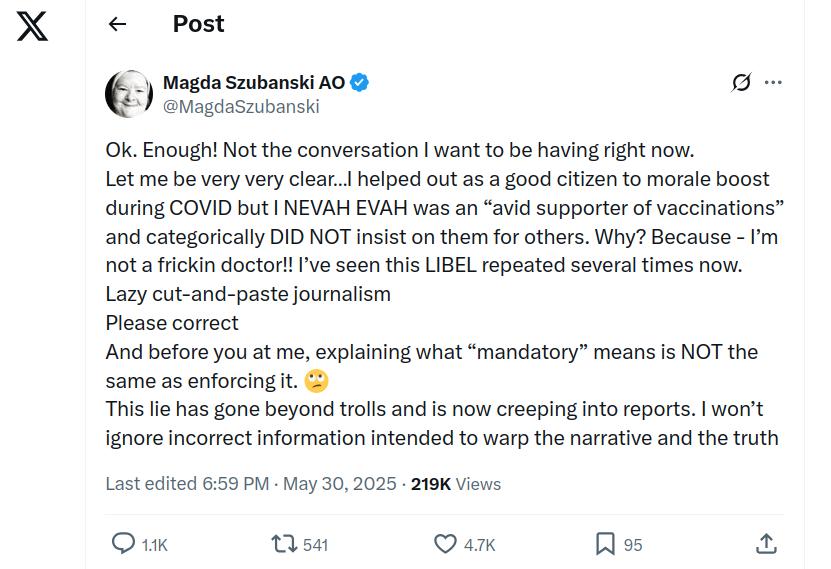Click the X logo to go home
Viewport: 831px width, 569px height.
coord(32,26)
